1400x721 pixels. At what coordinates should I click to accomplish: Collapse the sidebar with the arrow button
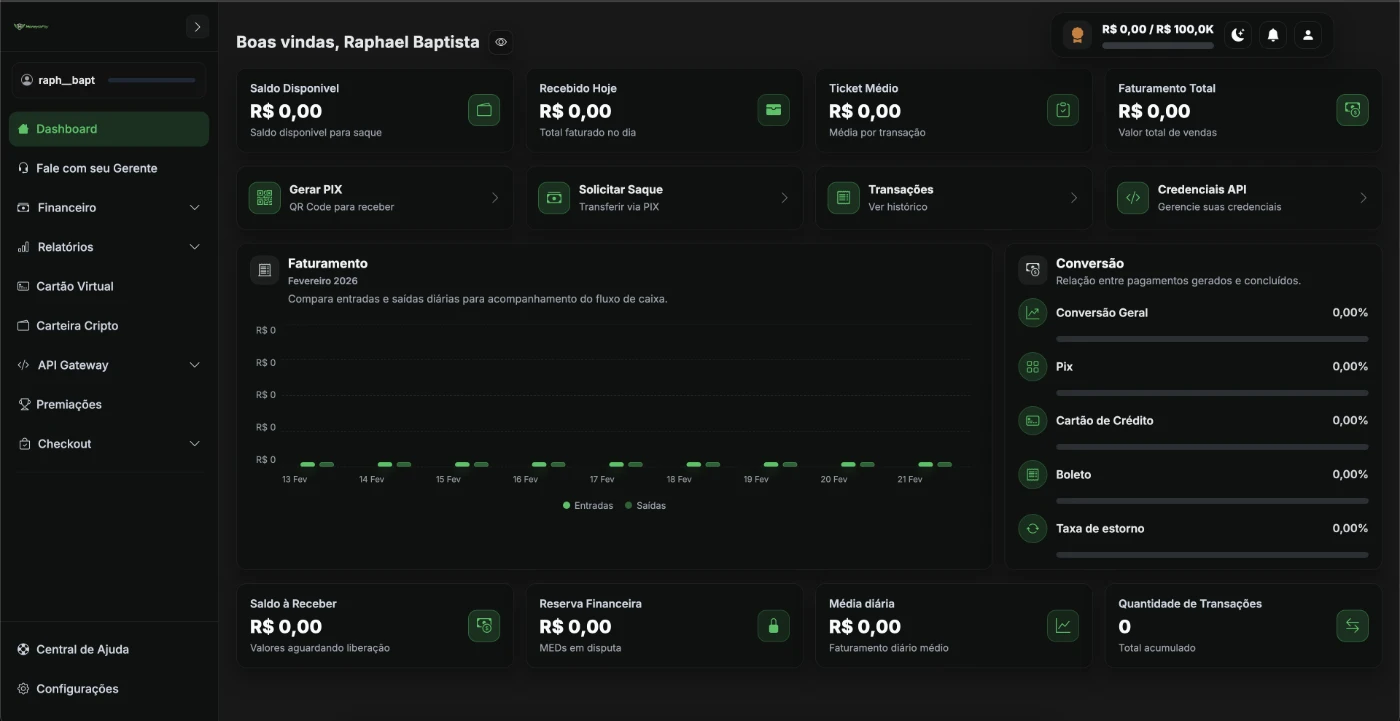point(197,27)
